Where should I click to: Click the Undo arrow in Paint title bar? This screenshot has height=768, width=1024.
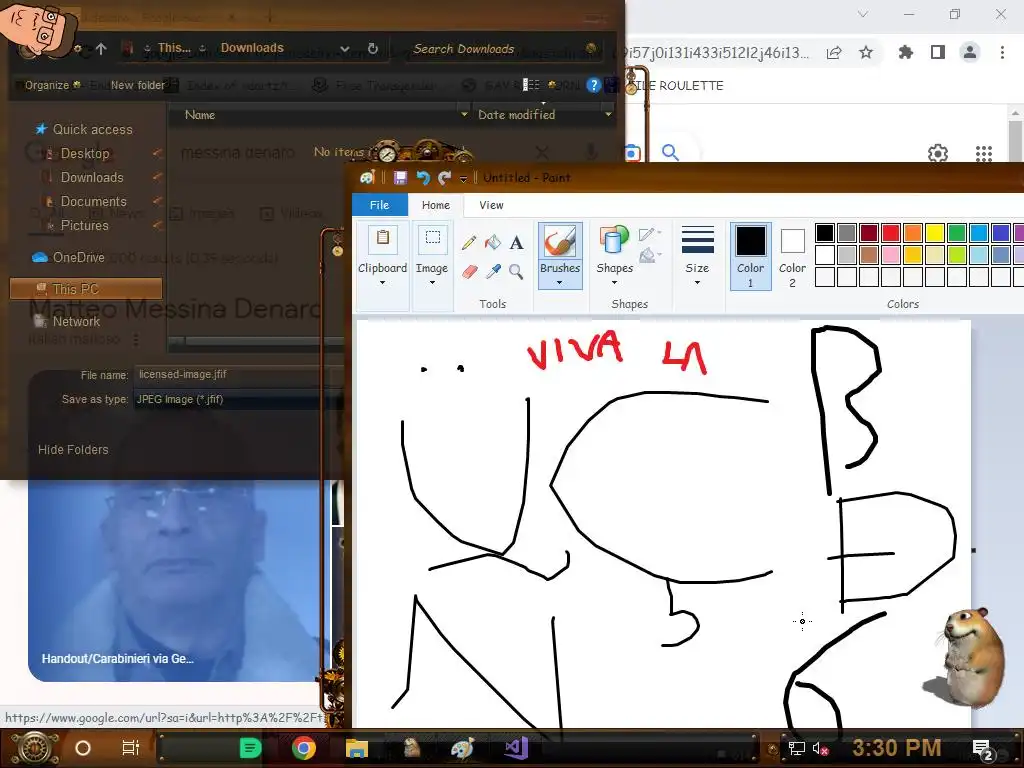click(423, 178)
